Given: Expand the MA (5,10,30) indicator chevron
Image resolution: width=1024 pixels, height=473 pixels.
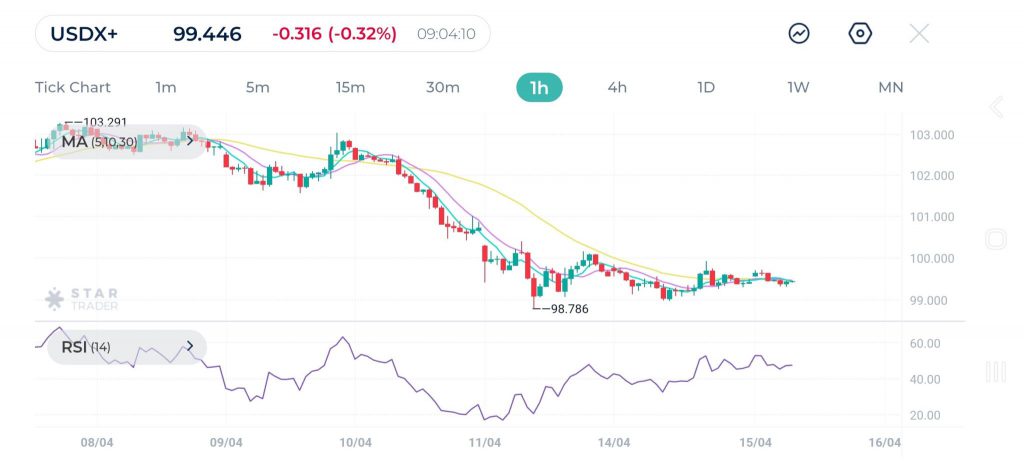Looking at the screenshot, I should 189,141.
